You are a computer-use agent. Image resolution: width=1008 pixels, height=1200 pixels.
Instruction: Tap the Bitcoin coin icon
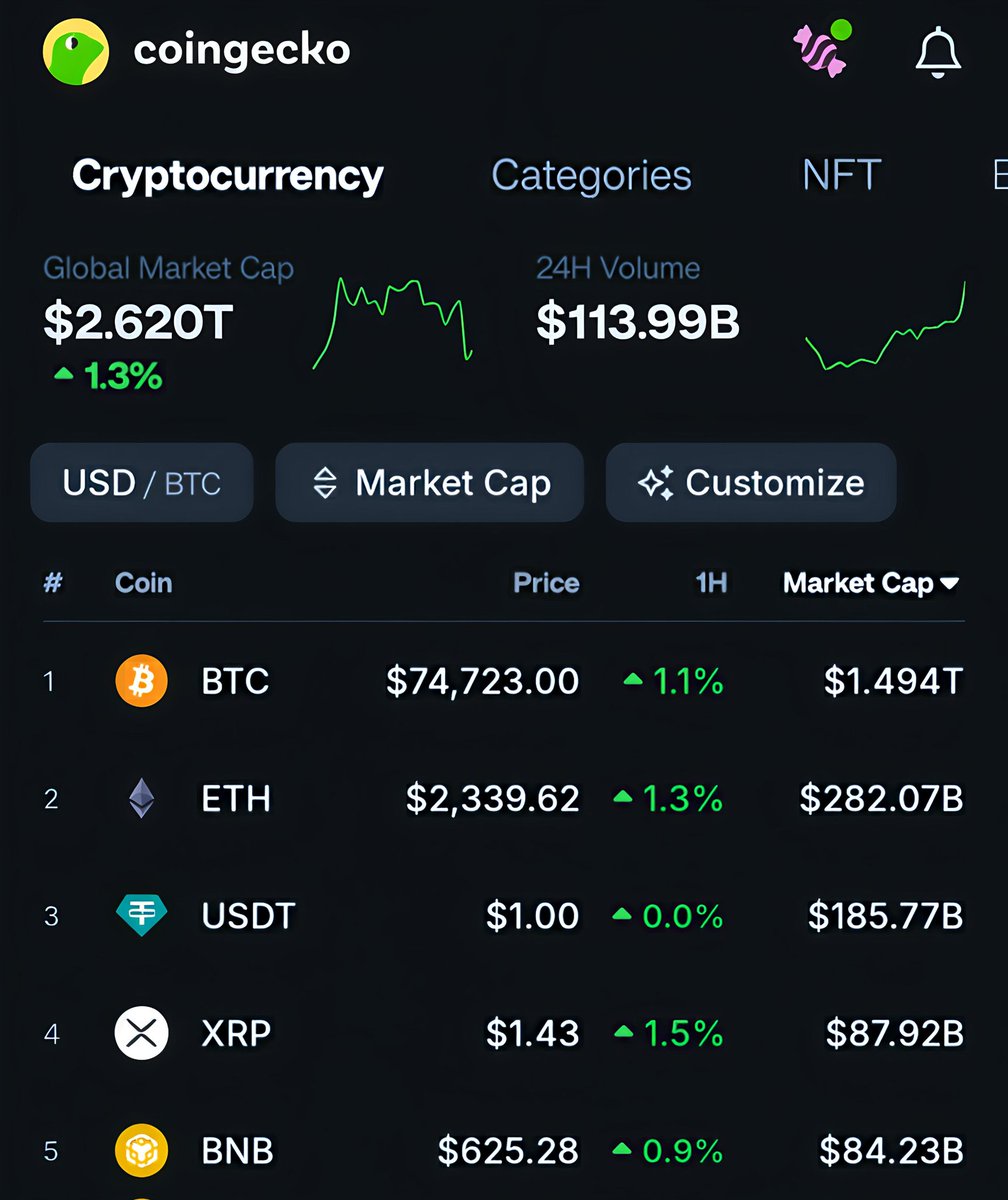tap(141, 681)
